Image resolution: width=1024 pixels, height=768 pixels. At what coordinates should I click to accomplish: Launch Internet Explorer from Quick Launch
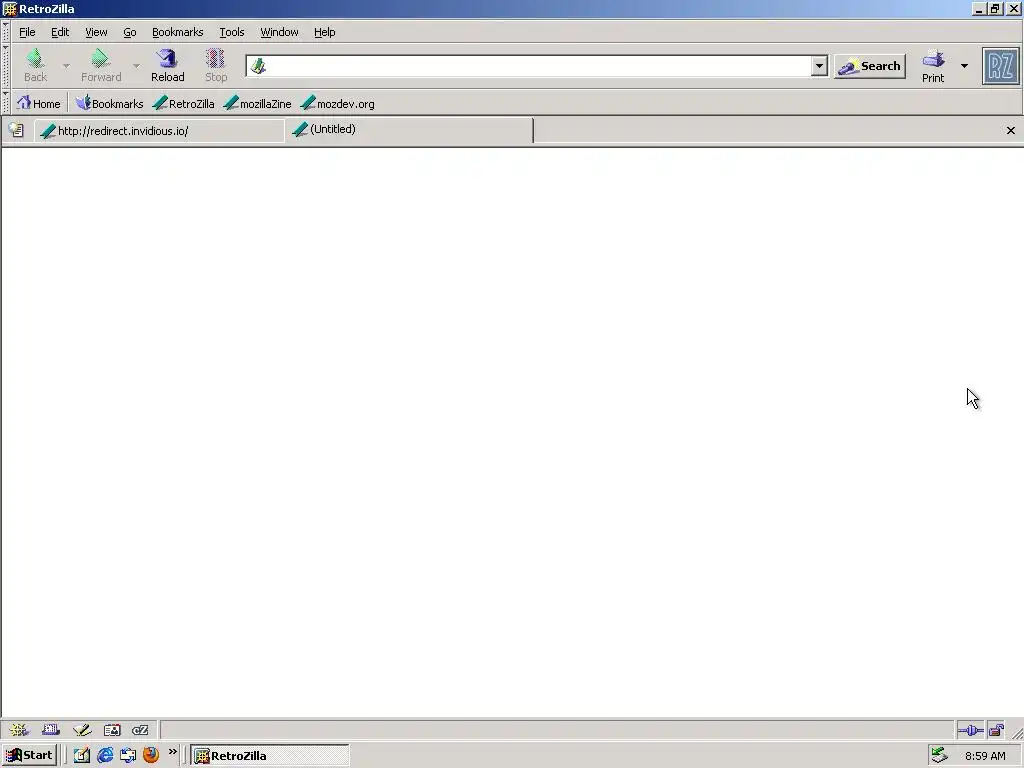pyautogui.click(x=104, y=755)
